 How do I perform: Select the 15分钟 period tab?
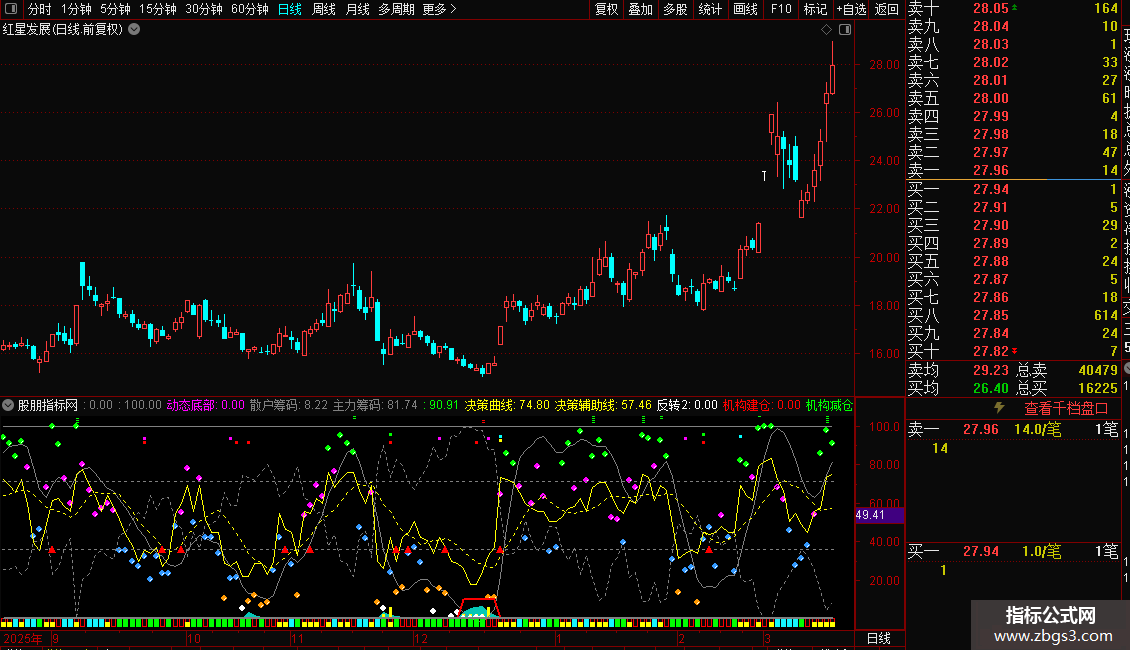tap(157, 9)
